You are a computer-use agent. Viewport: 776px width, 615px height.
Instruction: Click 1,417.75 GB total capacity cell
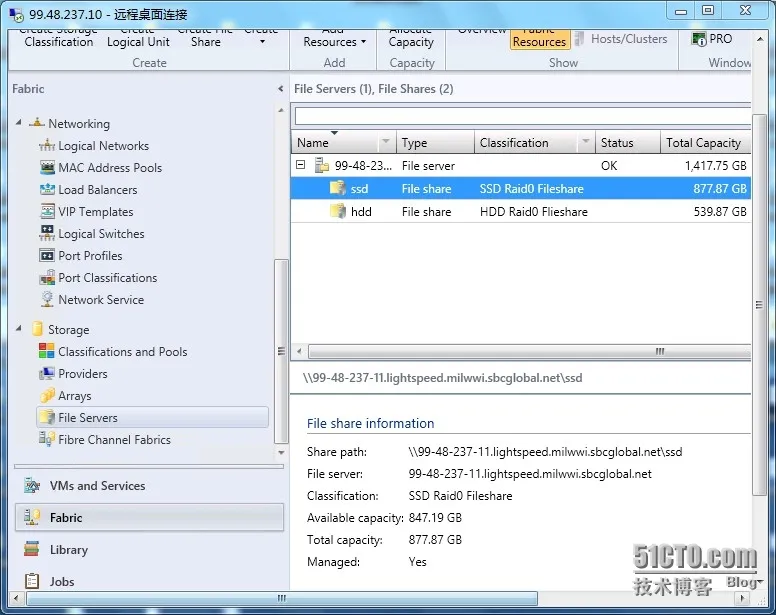click(716, 165)
